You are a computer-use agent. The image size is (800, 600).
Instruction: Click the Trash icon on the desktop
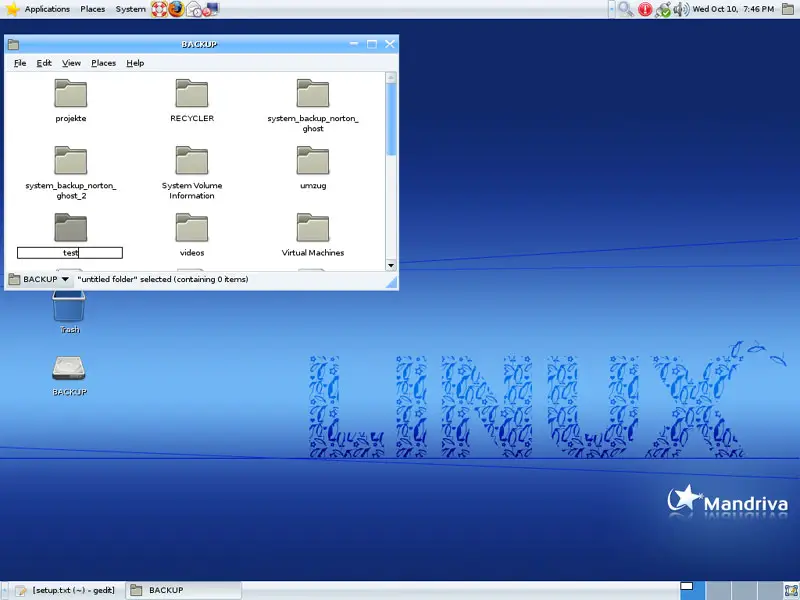pos(69,306)
